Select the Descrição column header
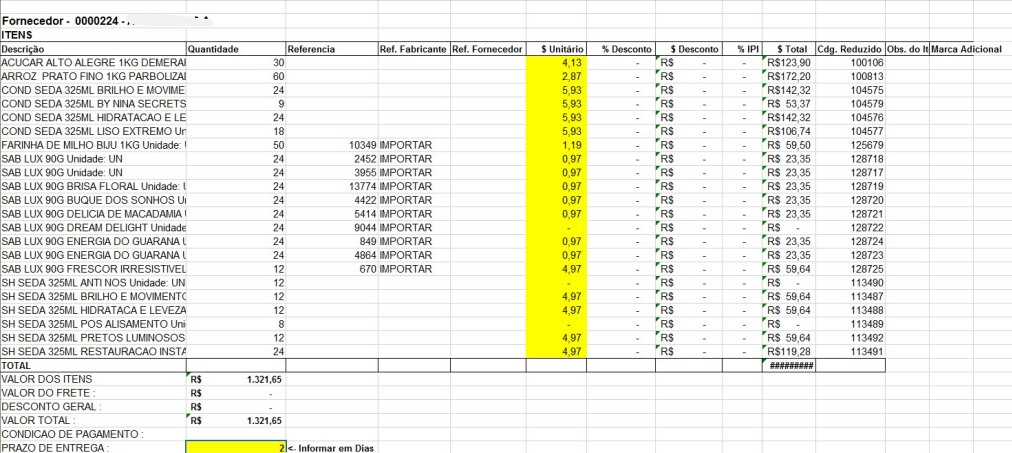 pos(93,48)
